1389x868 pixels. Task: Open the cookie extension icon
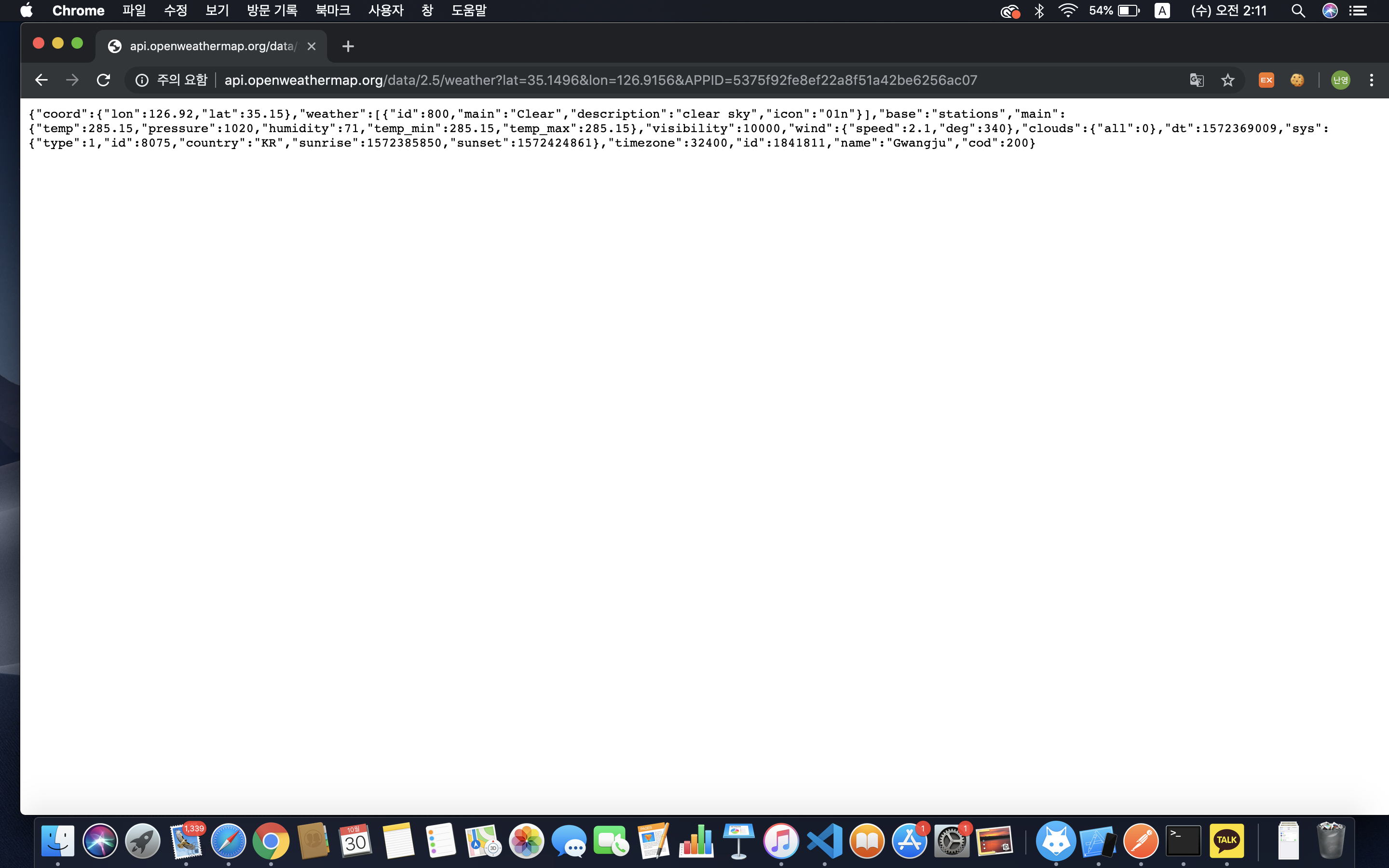coord(1296,80)
